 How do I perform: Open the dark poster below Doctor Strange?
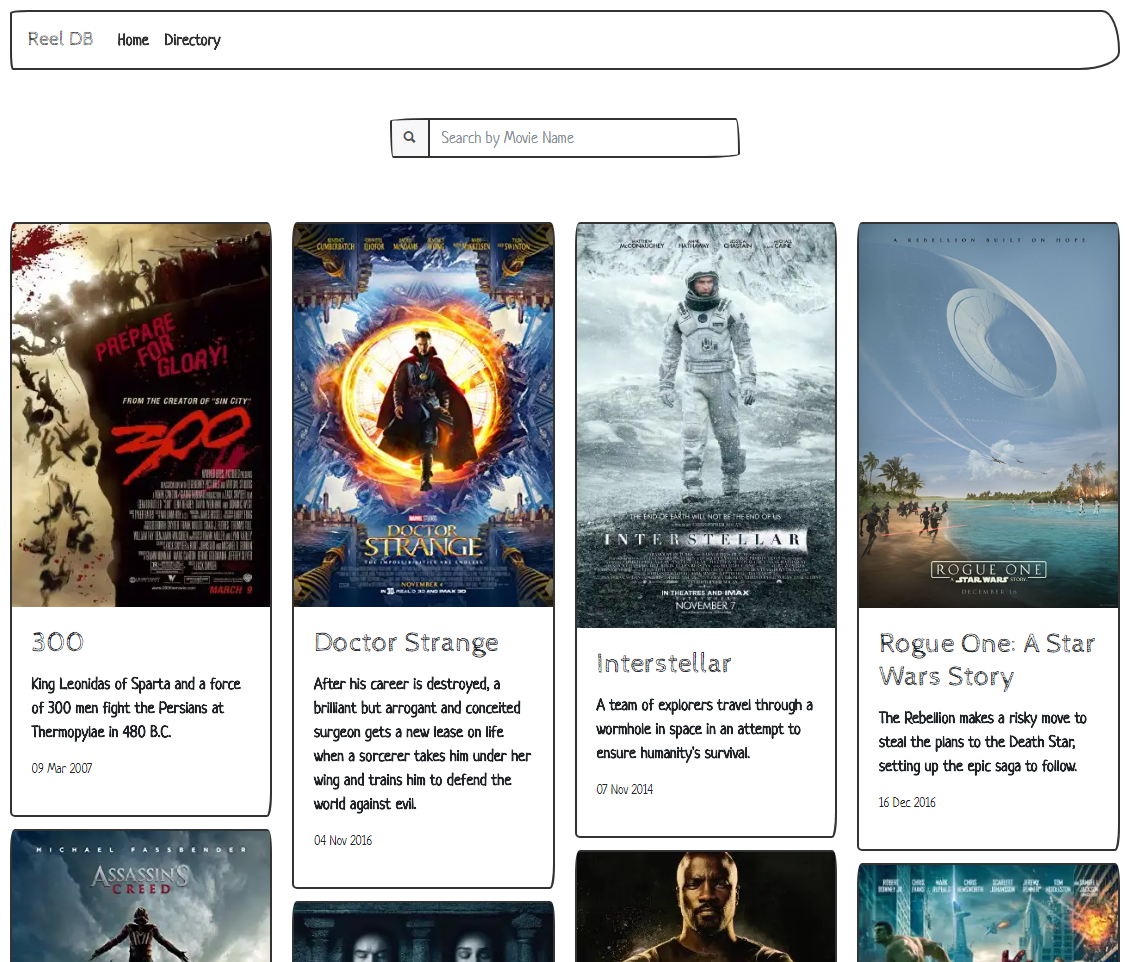point(424,932)
